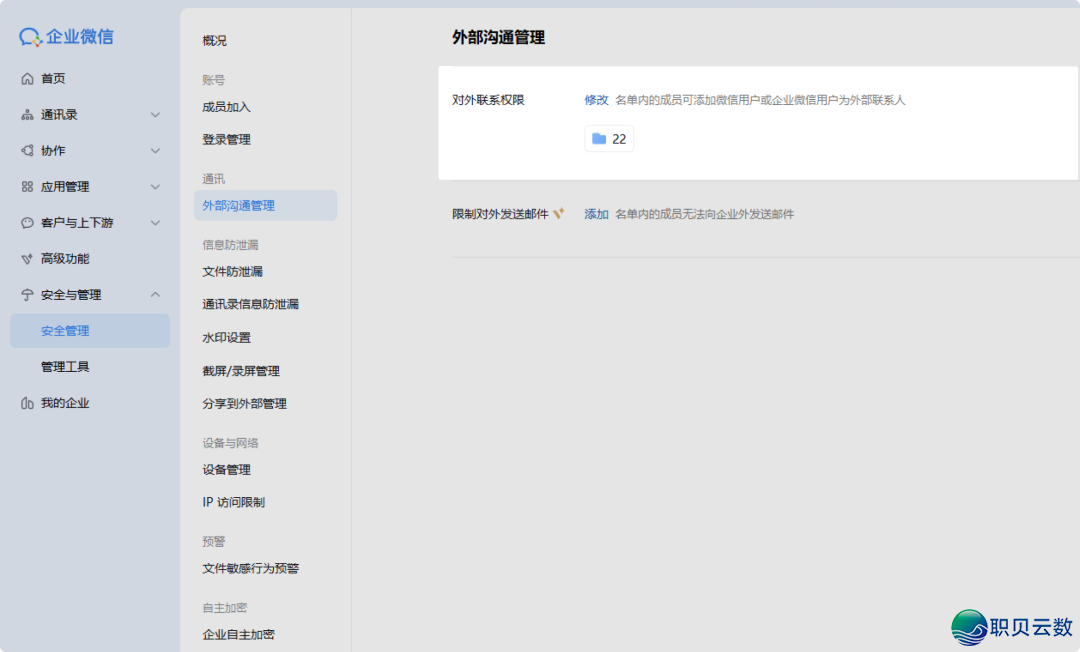Viewport: 1080px width, 652px height.
Task: Select 文件防泄漏 in the settings list
Action: pos(232,271)
